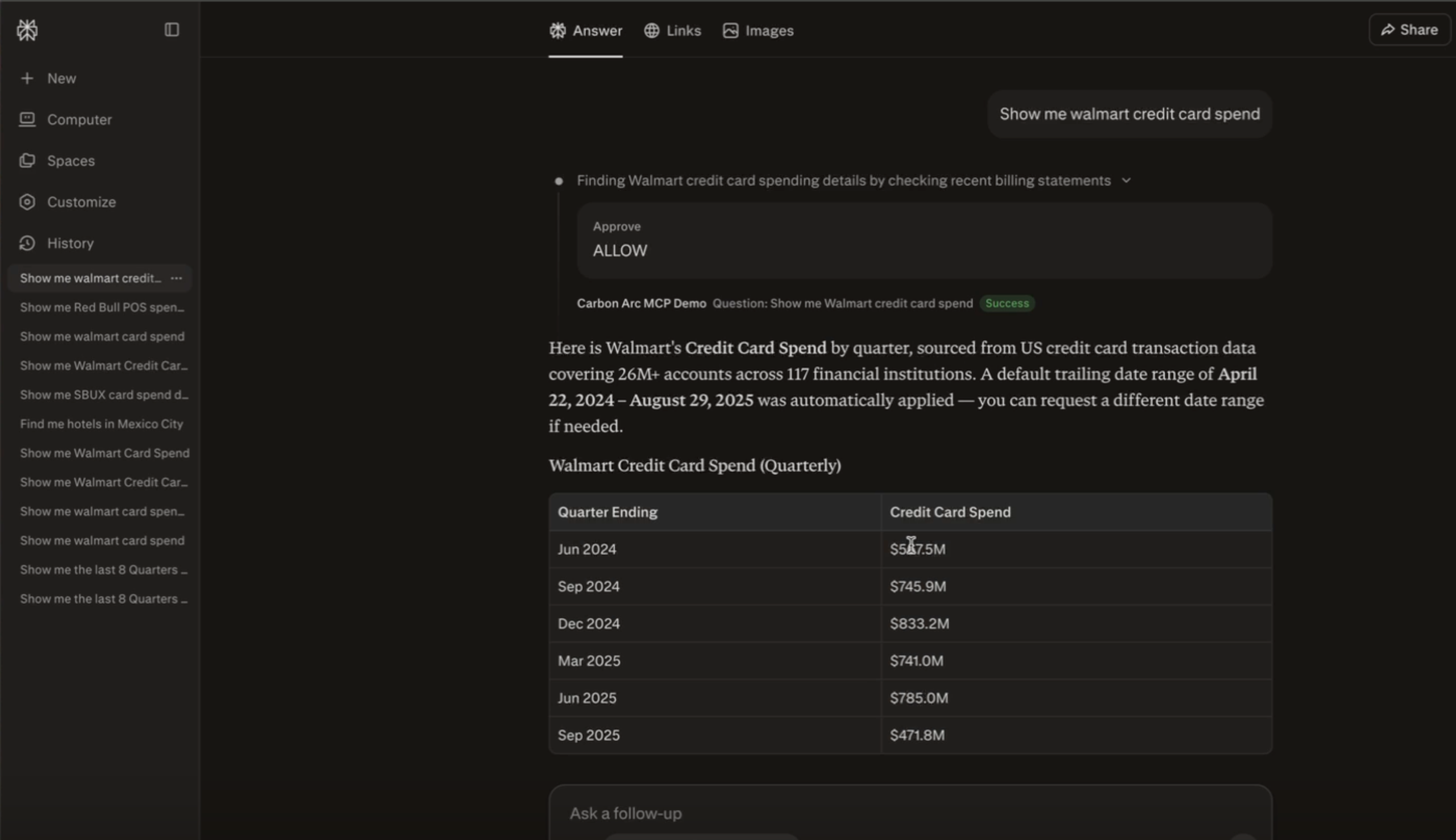1456x840 pixels.
Task: Open more options for current thread
Action: (176, 278)
